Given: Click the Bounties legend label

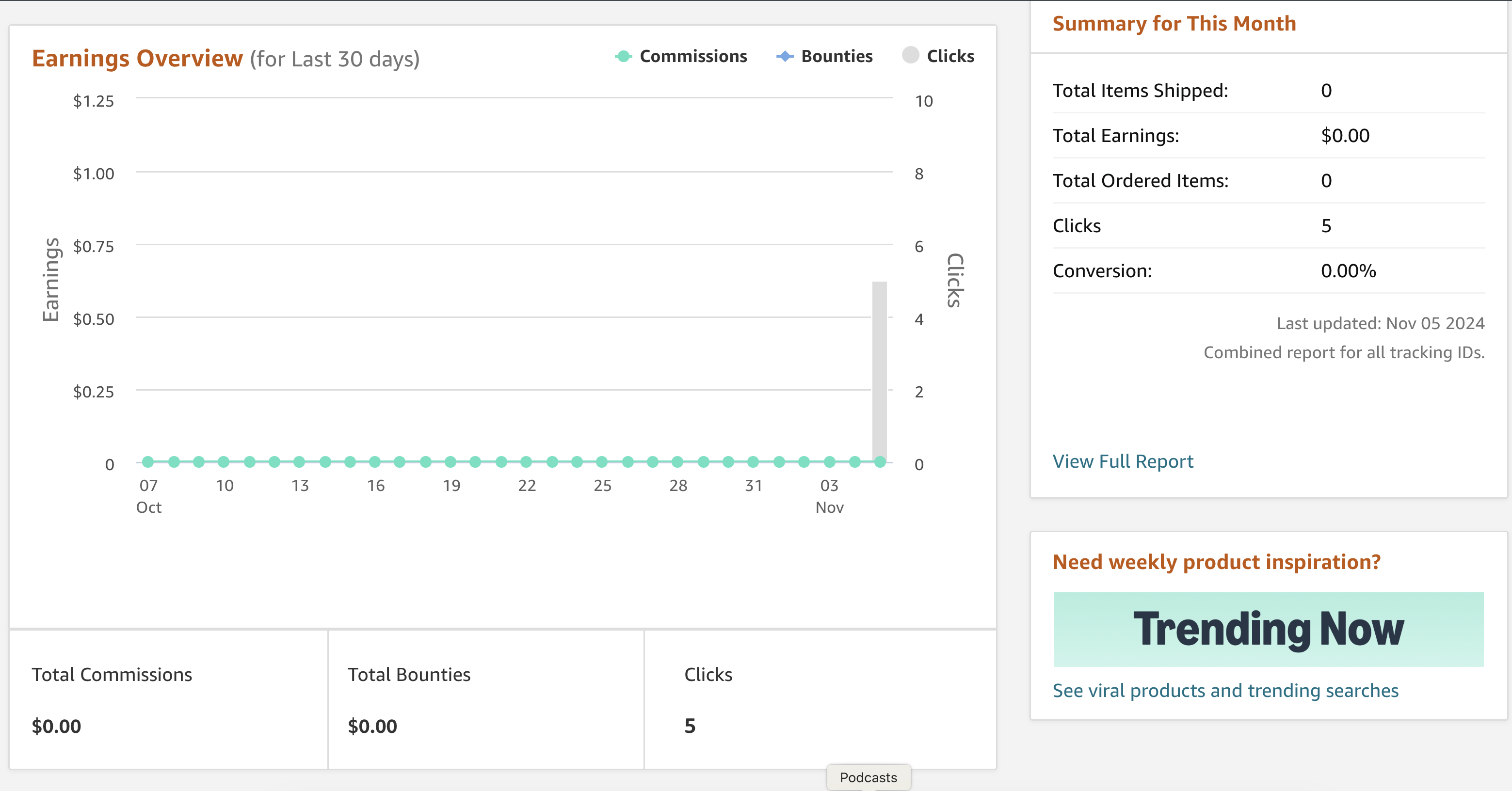Looking at the screenshot, I should click(836, 56).
